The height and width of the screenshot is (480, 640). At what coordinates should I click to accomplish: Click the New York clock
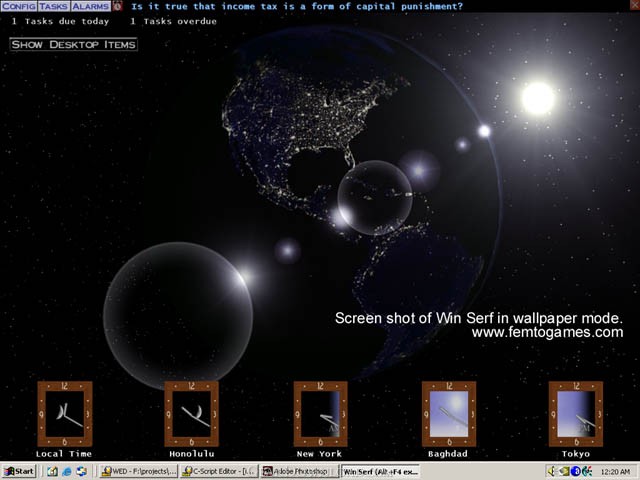[x=320, y=413]
